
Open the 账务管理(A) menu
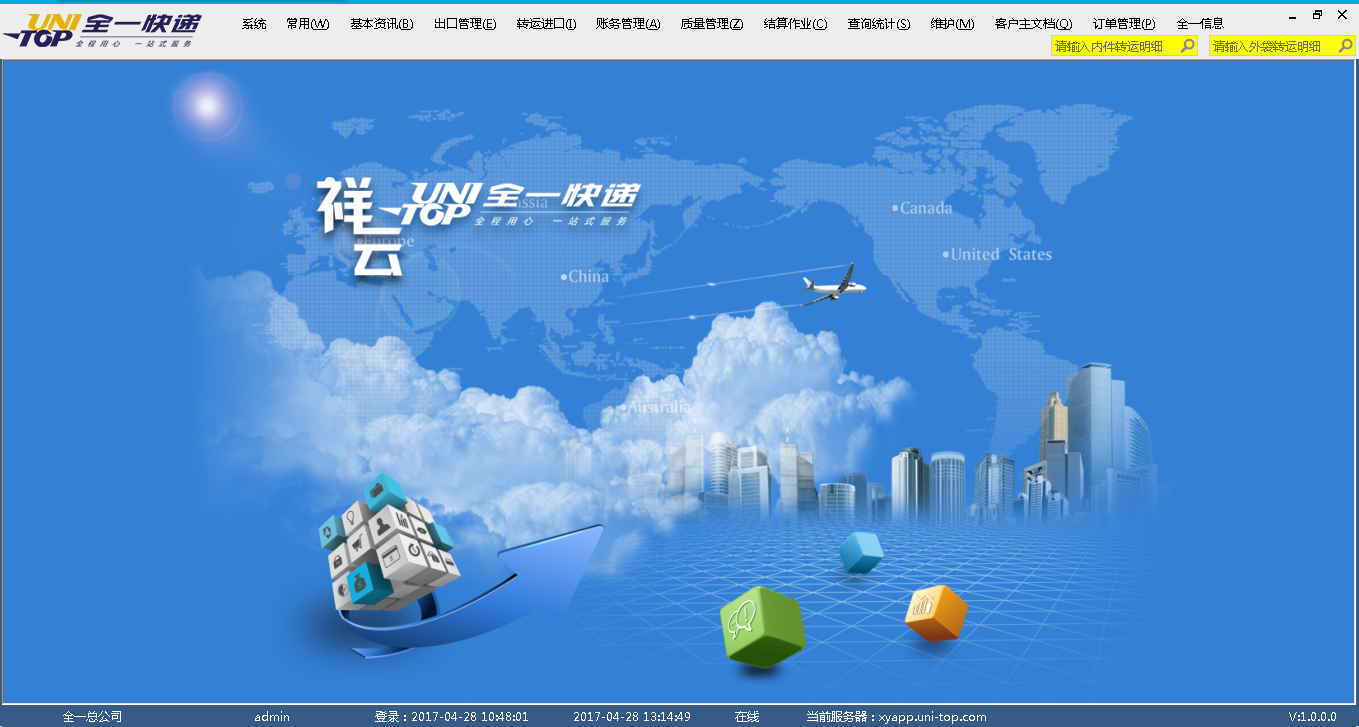tap(628, 24)
